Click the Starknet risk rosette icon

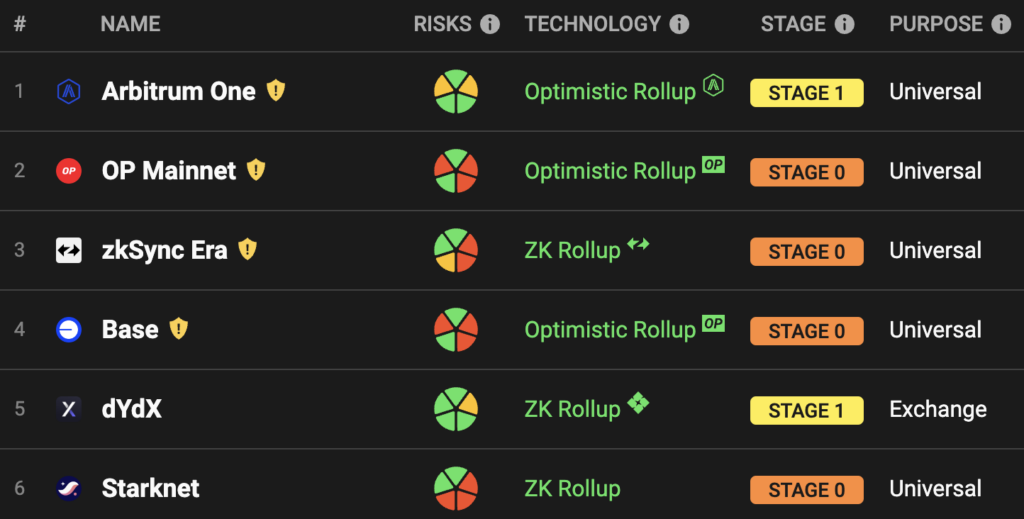click(456, 488)
